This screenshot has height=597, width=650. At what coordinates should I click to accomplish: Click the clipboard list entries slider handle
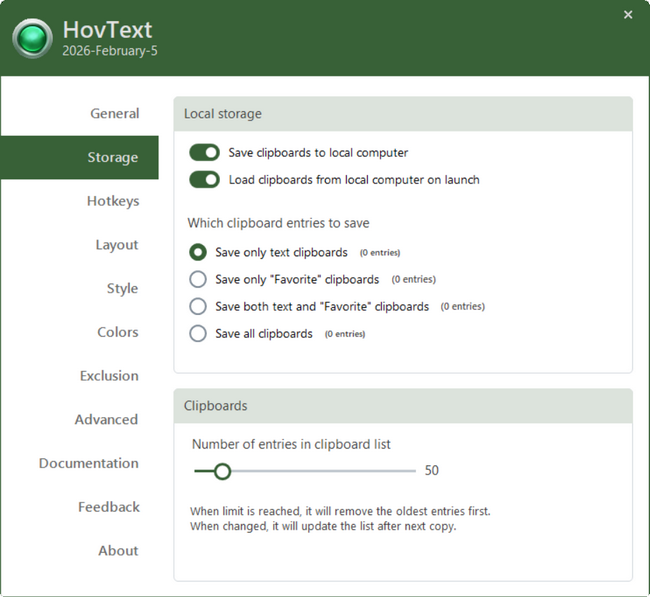[222, 471]
